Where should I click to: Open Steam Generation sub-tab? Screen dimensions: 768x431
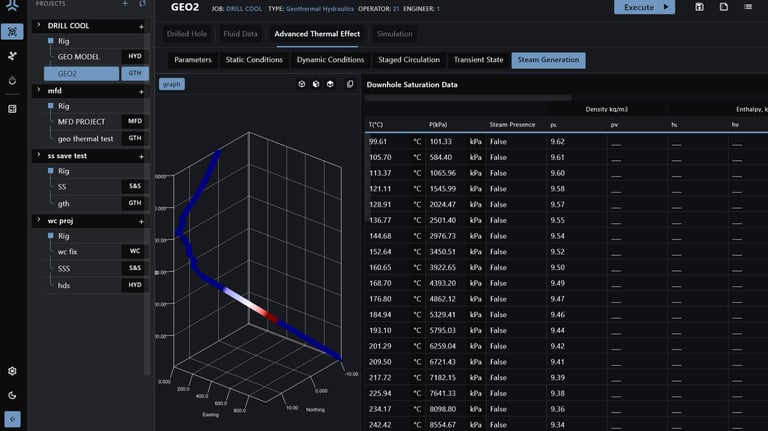548,60
